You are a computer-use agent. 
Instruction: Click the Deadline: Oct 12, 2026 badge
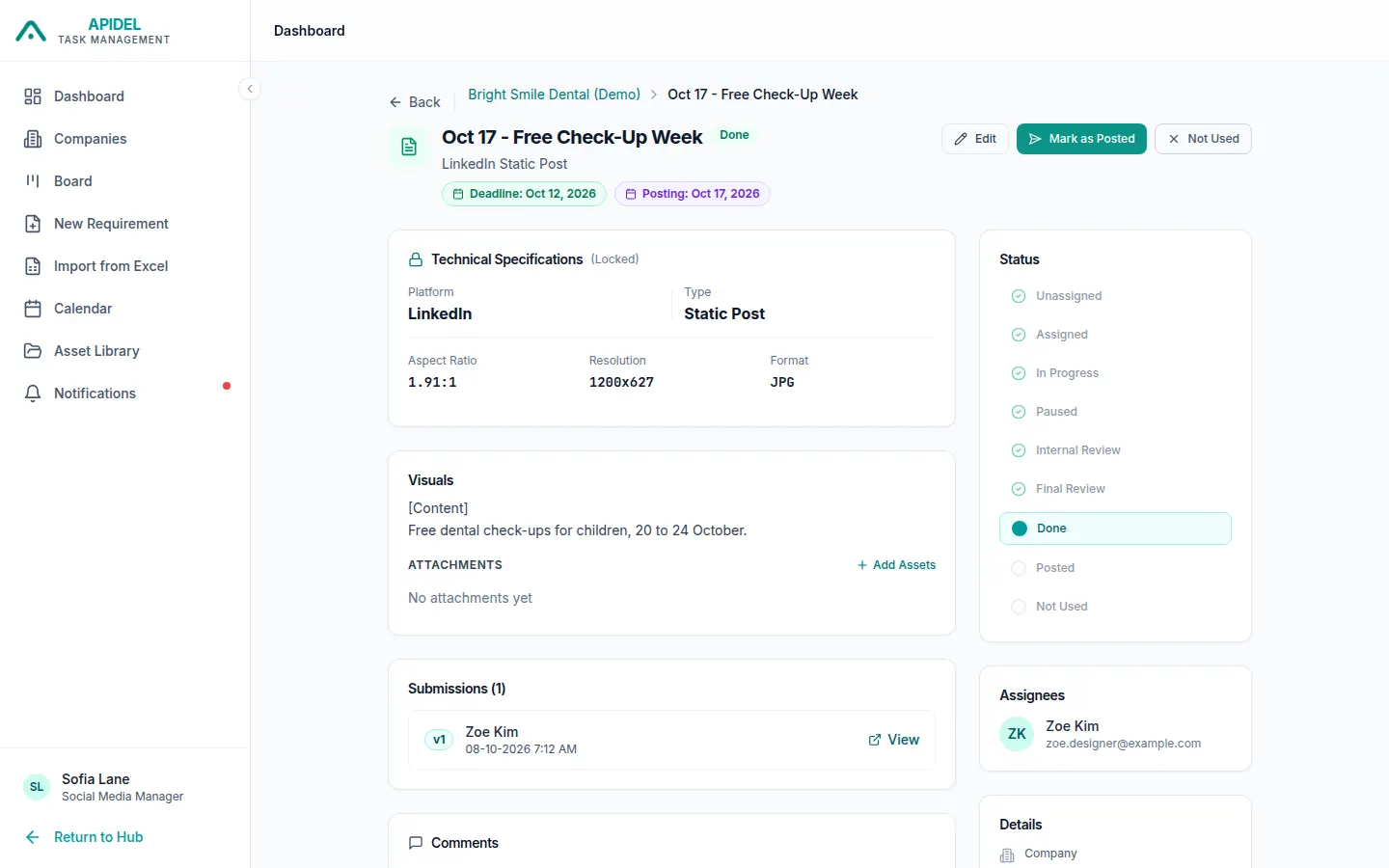524,194
